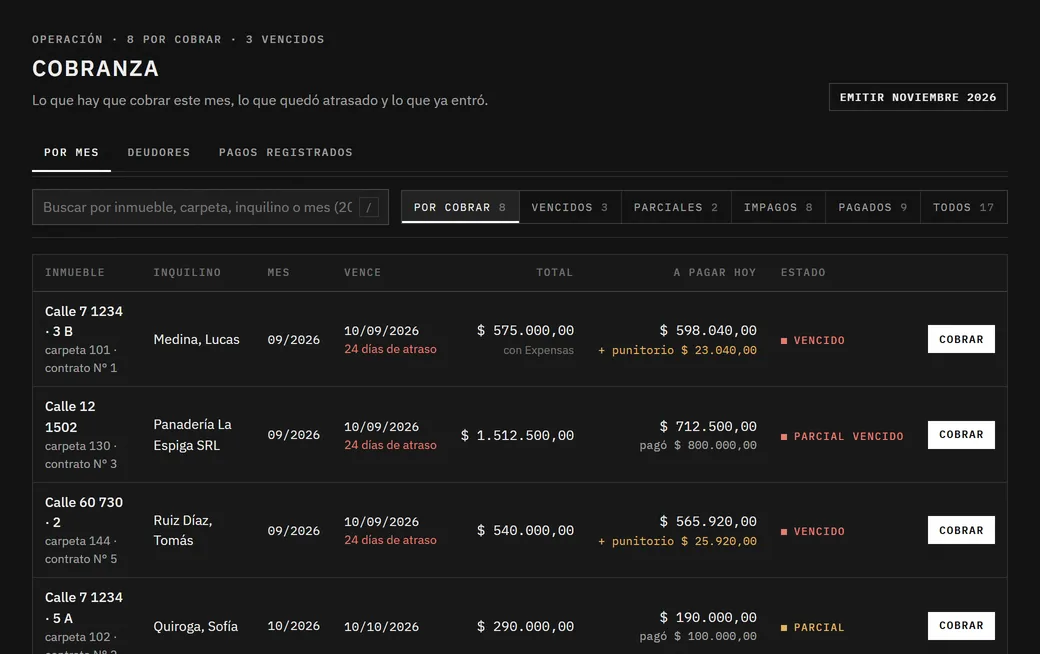Screen dimensions: 1040x654
Task: Click pagó $ 800.000,00 text
Action: (698, 445)
